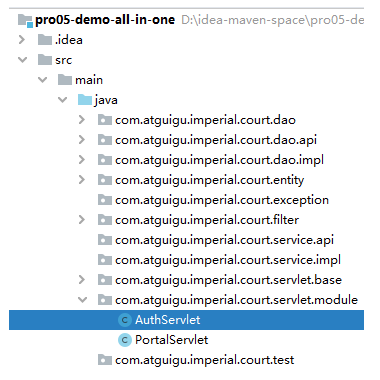Collapse the main folder arrow
Screen dimensions: 380x380
coord(42,80)
